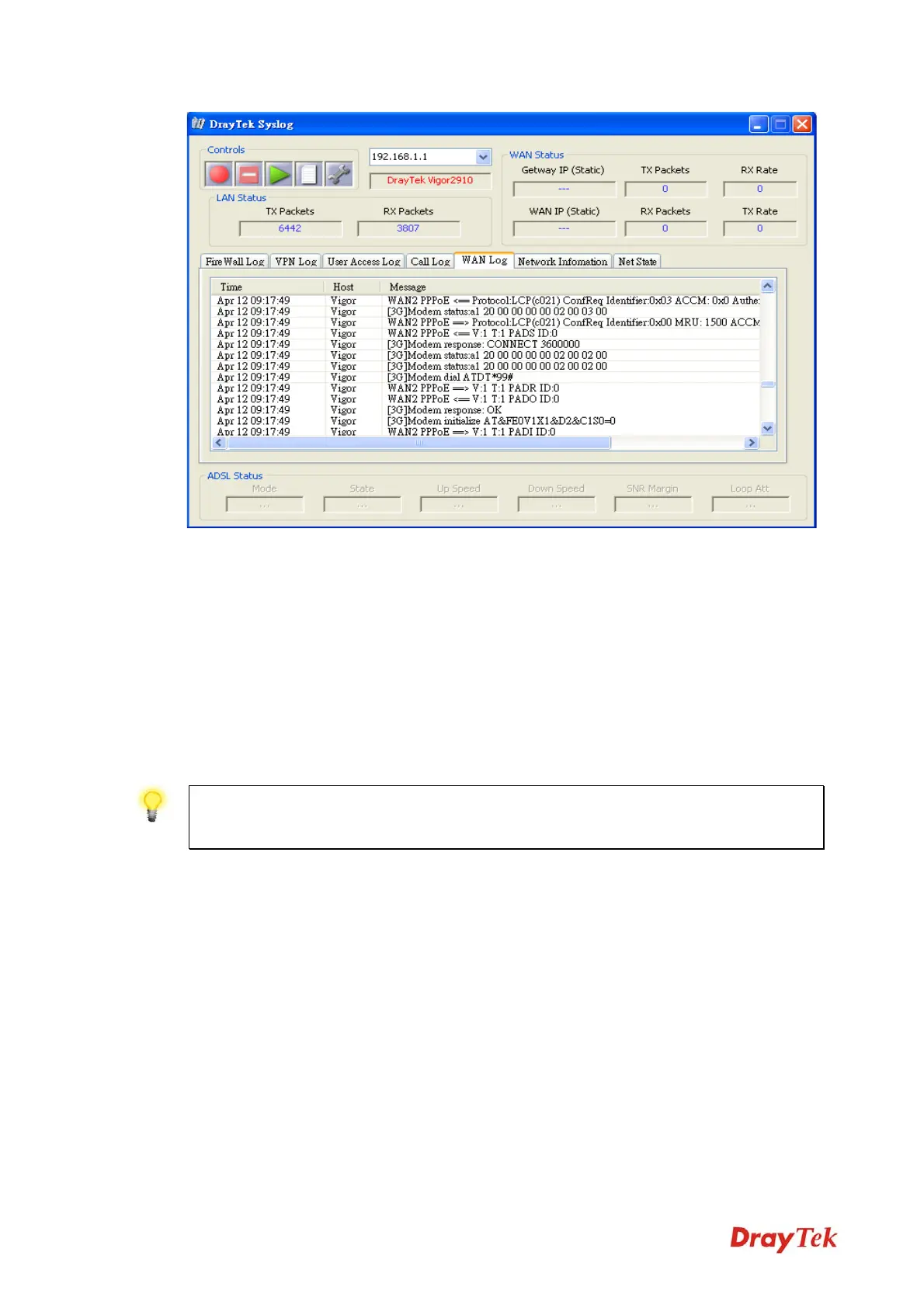Click the horizontal scrollbar left arrow
The image size is (924, 1308).
pos(219,443)
